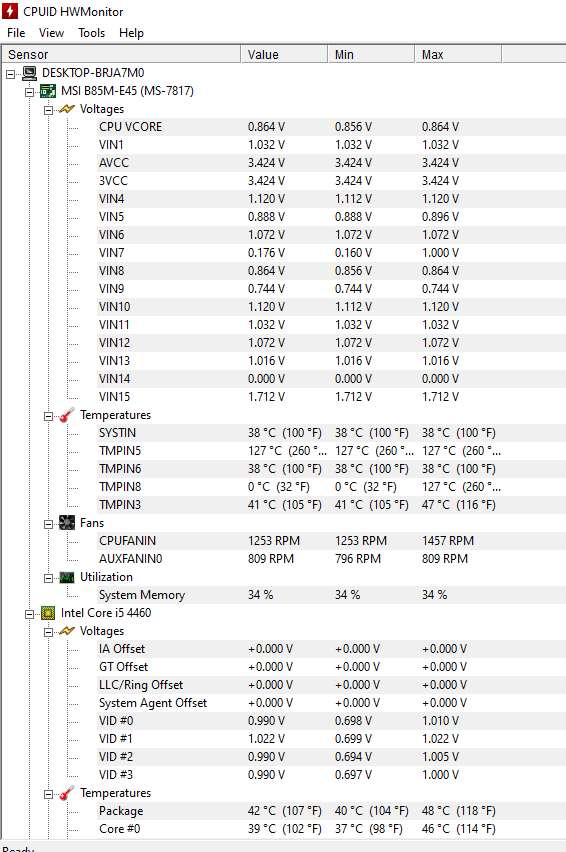Click the Utilization graph icon
Image resolution: width=566 pixels, height=852 pixels.
pos(67,577)
